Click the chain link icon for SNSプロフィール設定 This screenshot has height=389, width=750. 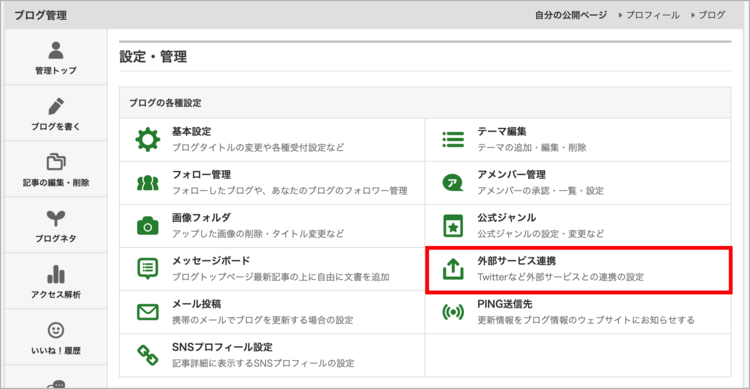click(148, 355)
